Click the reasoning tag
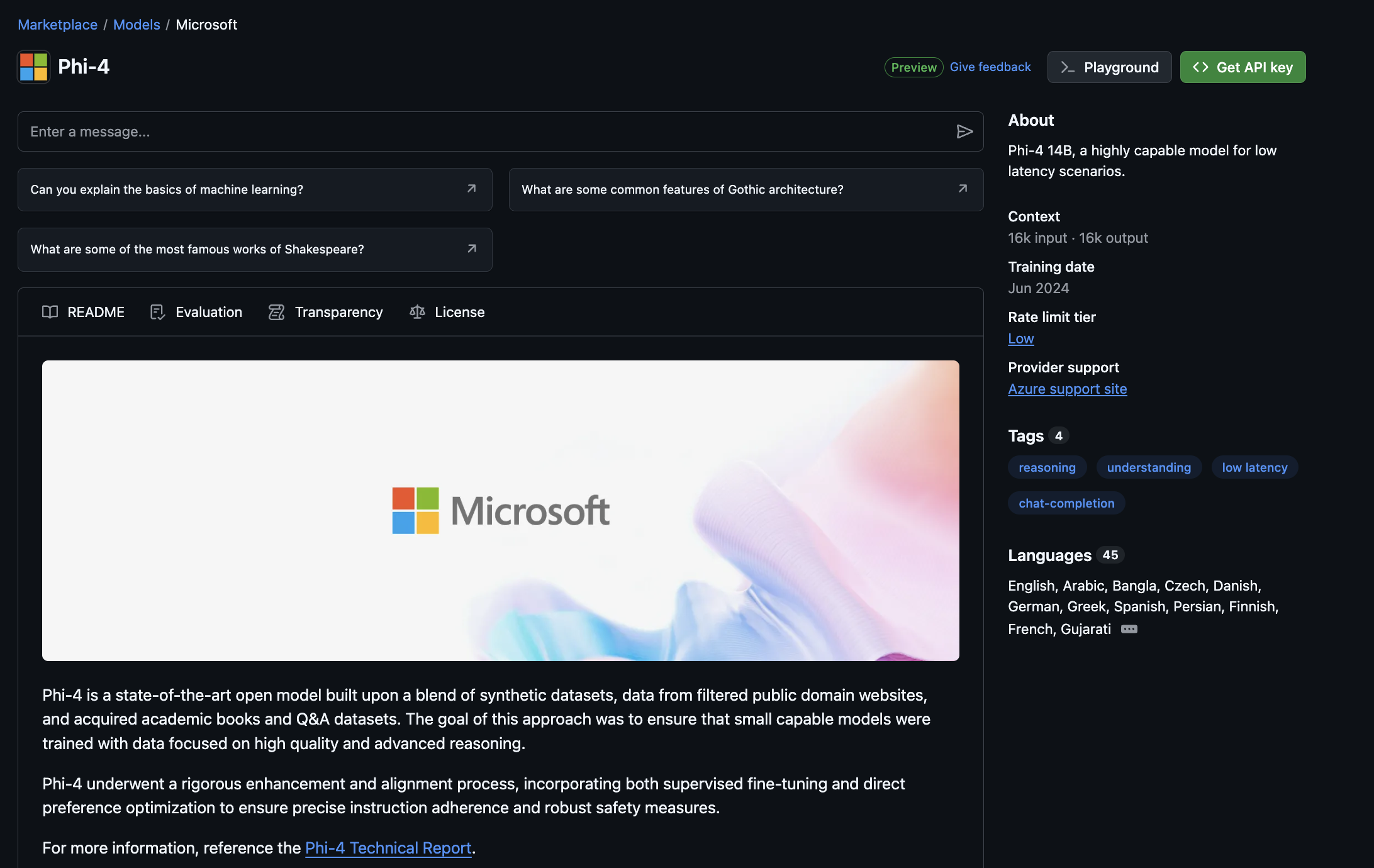Image resolution: width=1374 pixels, height=868 pixels. coord(1047,467)
